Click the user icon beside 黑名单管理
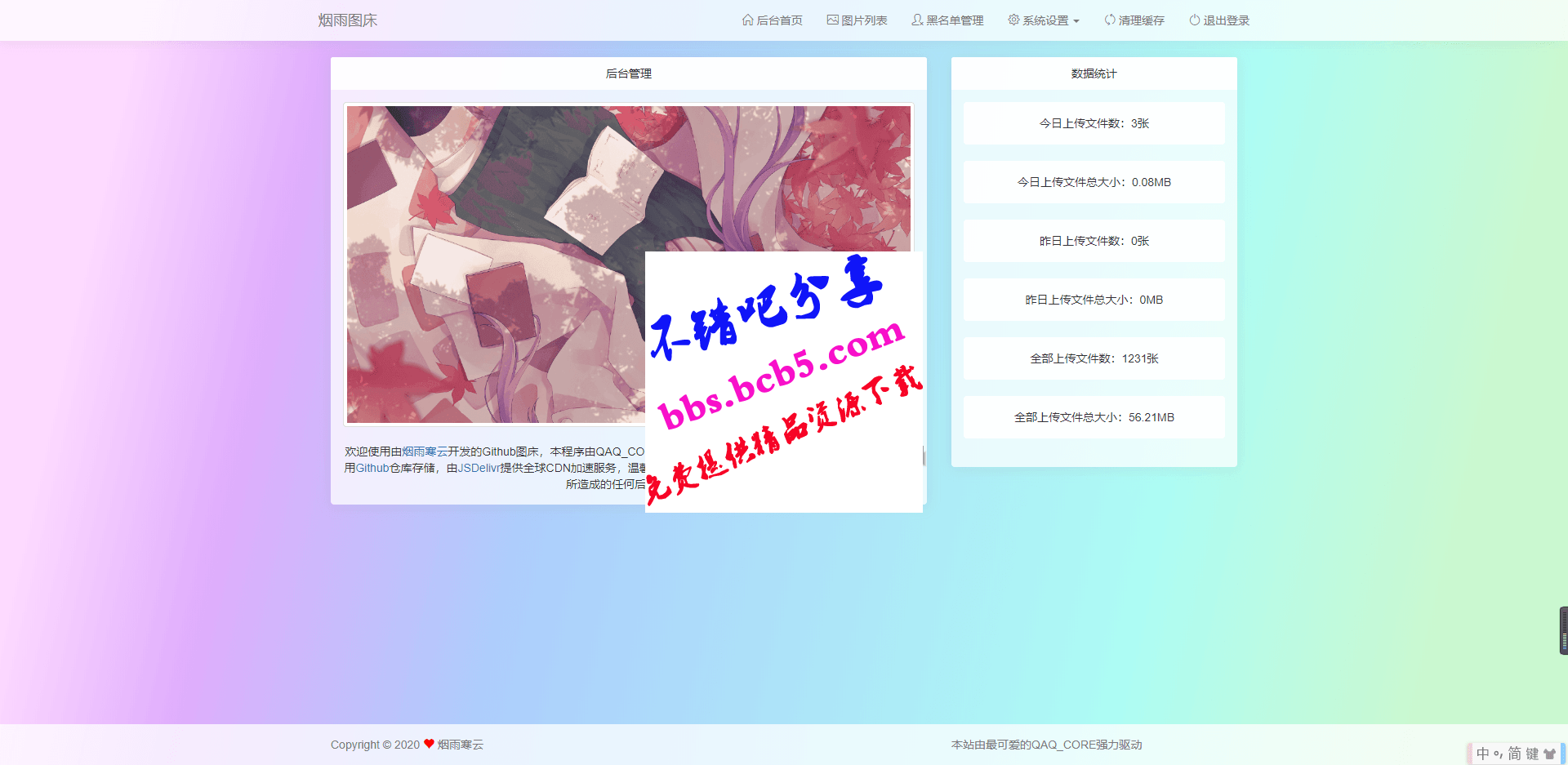1568x765 pixels. (917, 20)
